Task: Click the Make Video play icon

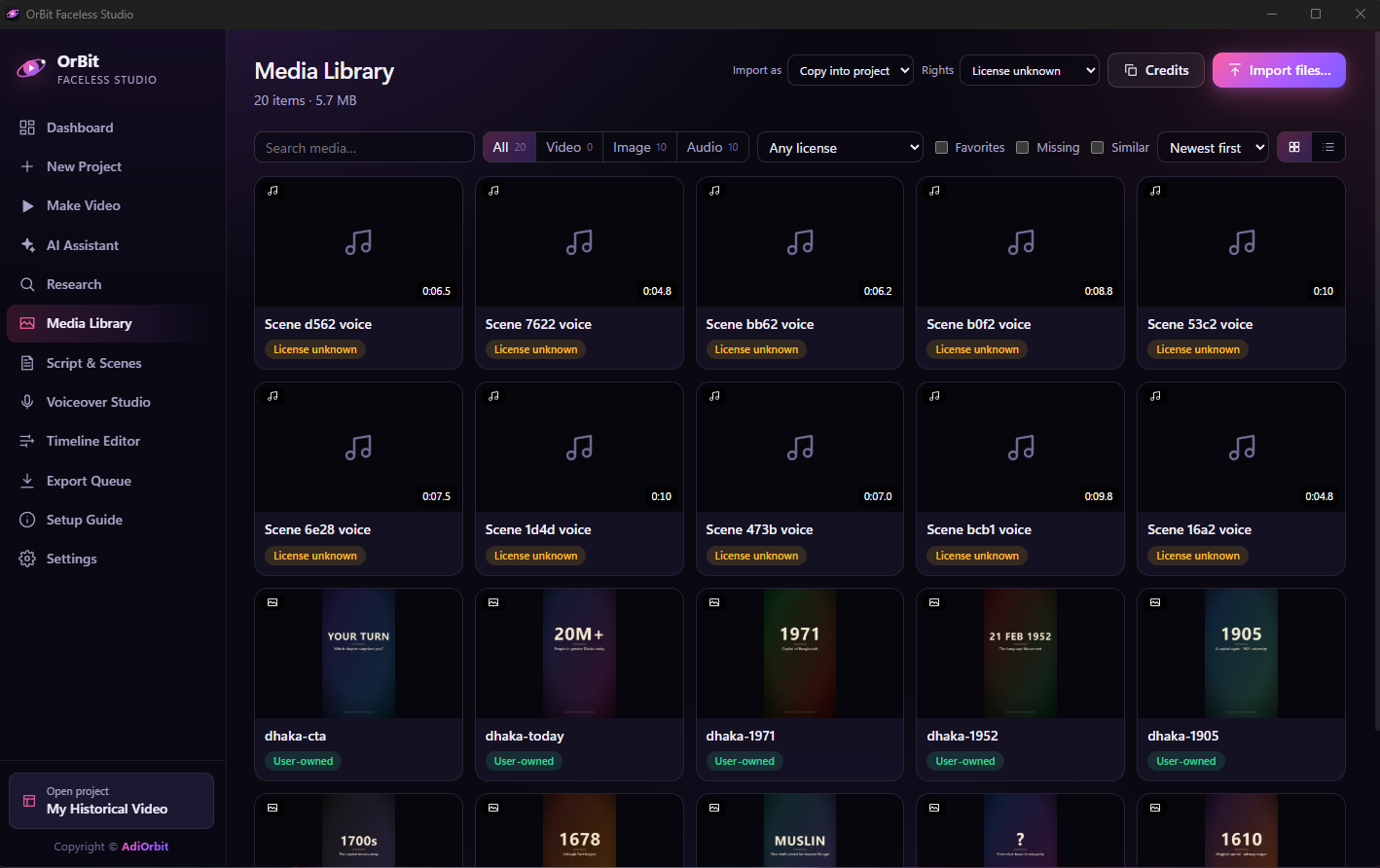Action: pyautogui.click(x=27, y=205)
